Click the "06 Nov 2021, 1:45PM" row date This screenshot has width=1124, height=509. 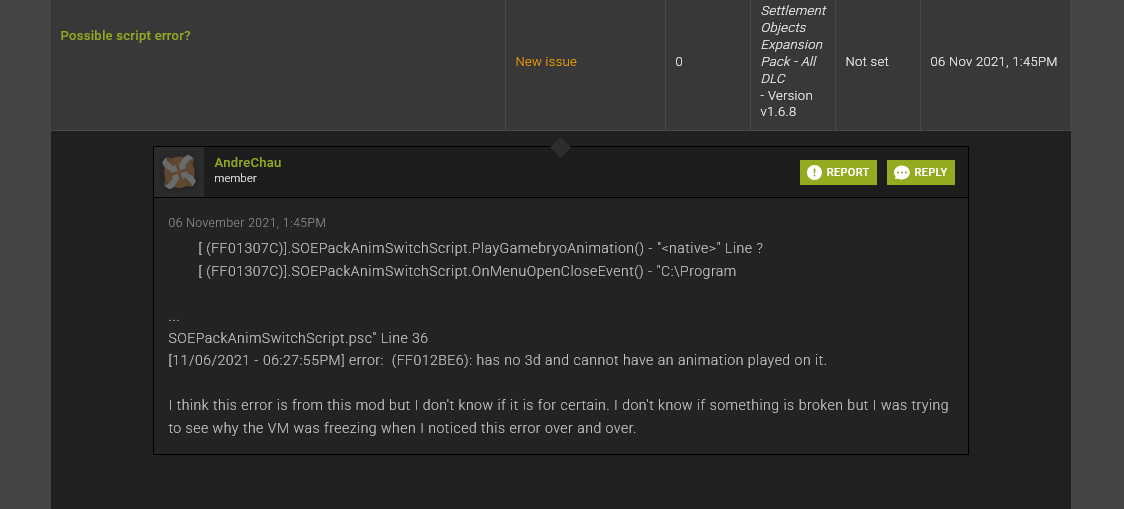pyautogui.click(x=993, y=62)
